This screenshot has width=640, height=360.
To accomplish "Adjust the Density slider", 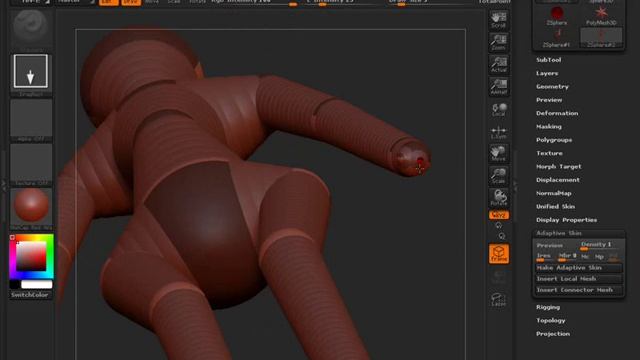I will tap(600, 245).
